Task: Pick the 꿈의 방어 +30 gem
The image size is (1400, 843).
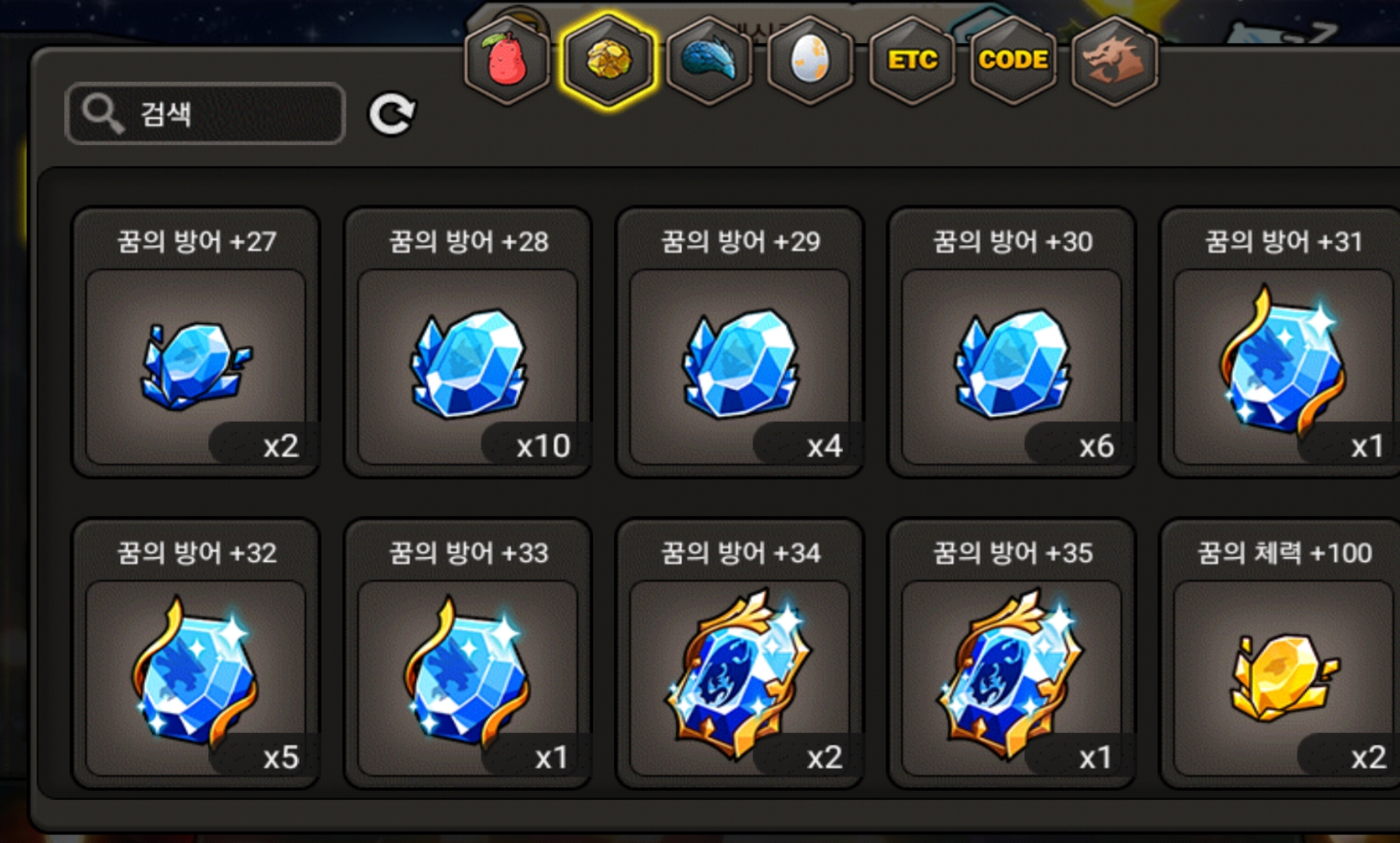Action: point(1012,342)
